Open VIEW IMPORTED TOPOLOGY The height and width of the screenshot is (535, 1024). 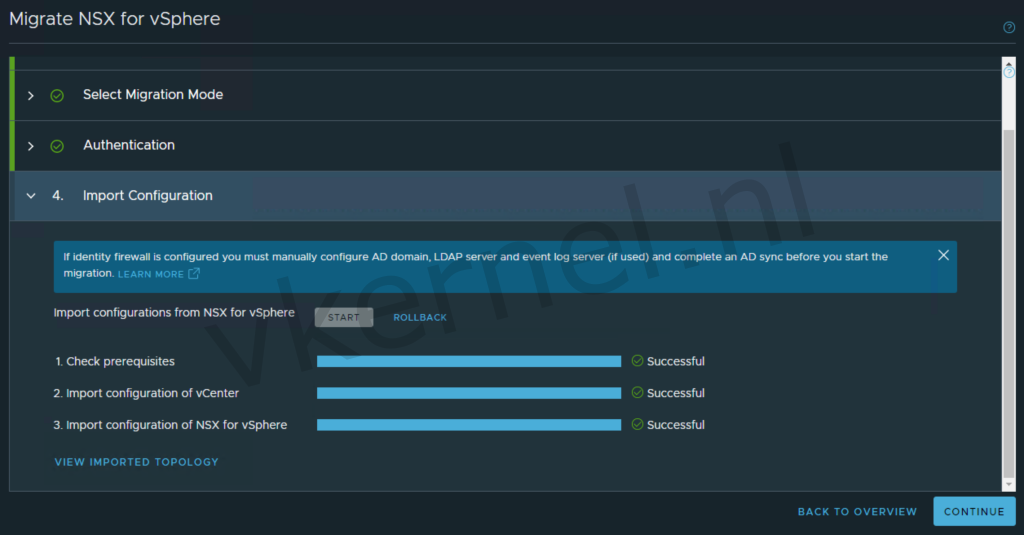(x=136, y=462)
